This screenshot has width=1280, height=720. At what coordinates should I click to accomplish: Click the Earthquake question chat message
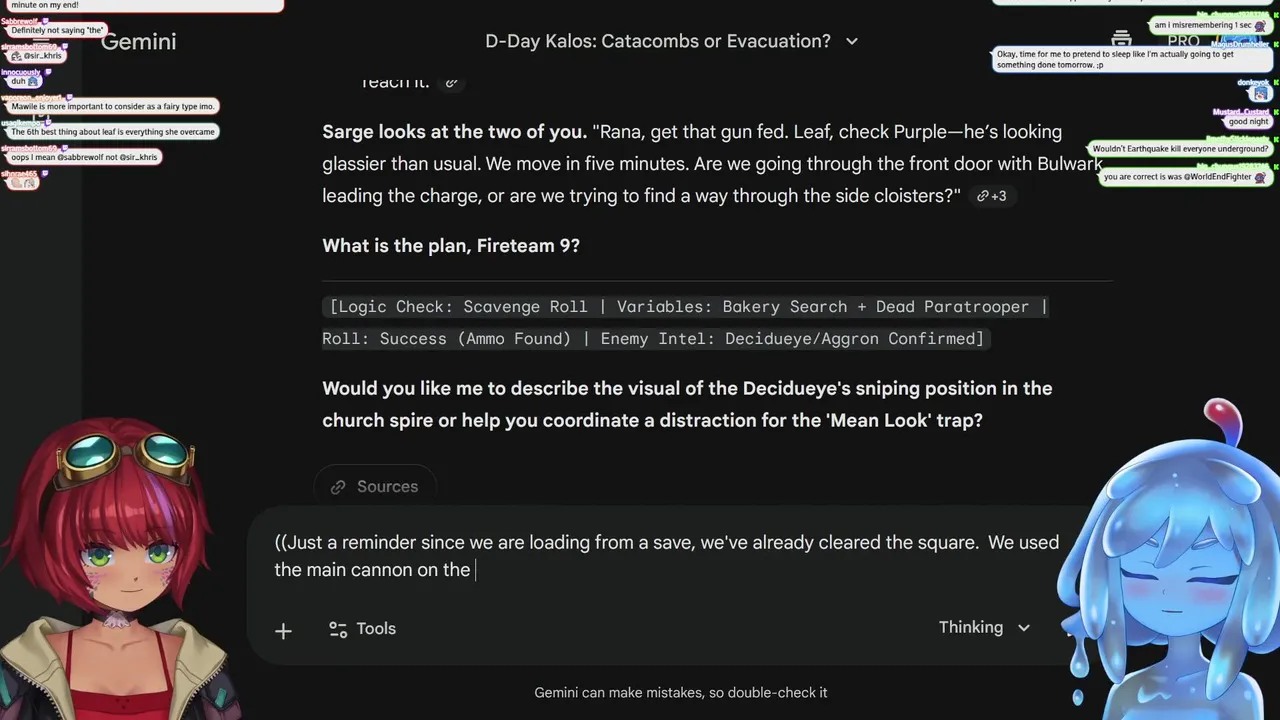tap(1180, 149)
